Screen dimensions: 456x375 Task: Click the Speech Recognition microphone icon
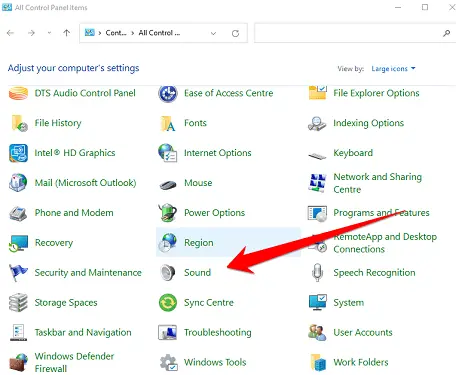click(x=317, y=272)
